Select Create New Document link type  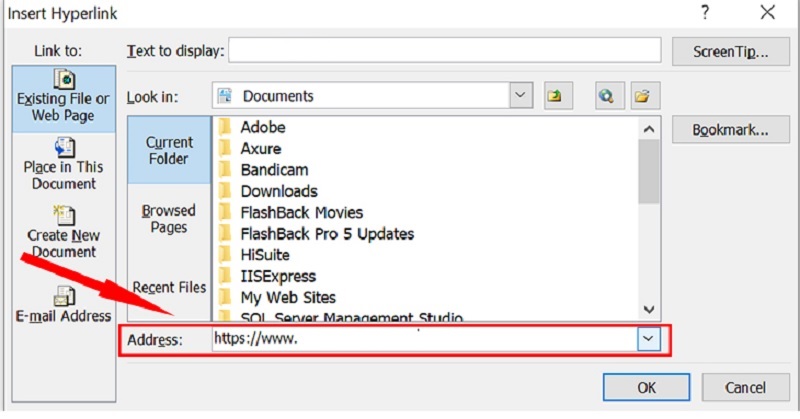point(64,232)
